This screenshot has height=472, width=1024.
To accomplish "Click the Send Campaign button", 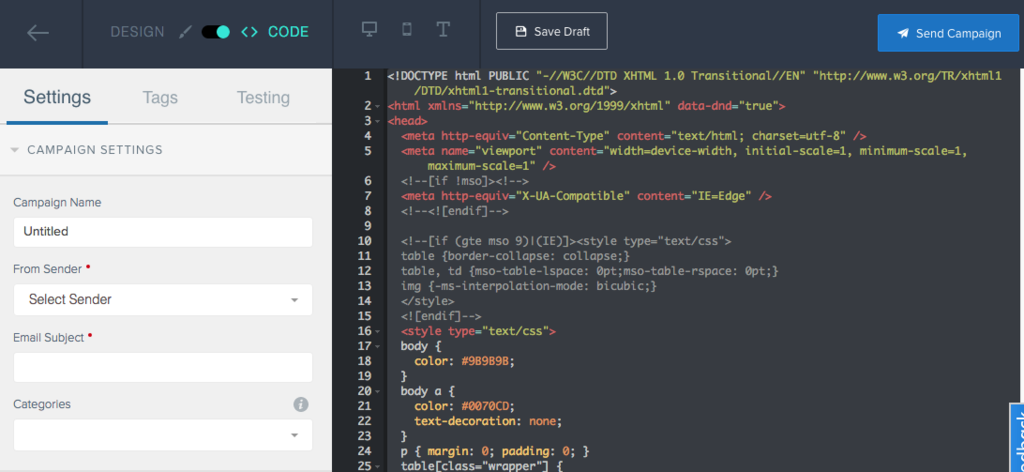I will [x=948, y=33].
